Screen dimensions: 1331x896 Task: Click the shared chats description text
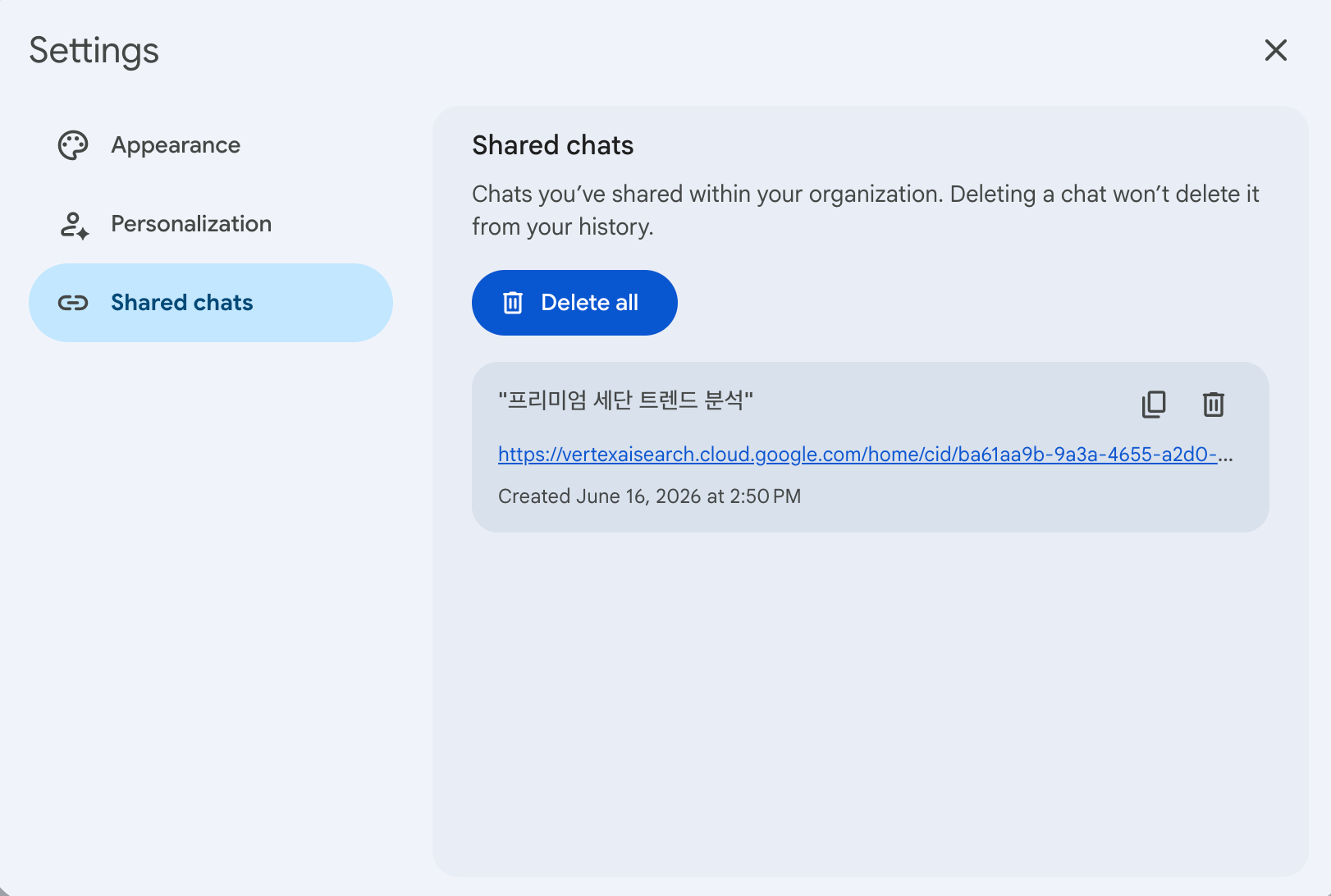point(865,210)
